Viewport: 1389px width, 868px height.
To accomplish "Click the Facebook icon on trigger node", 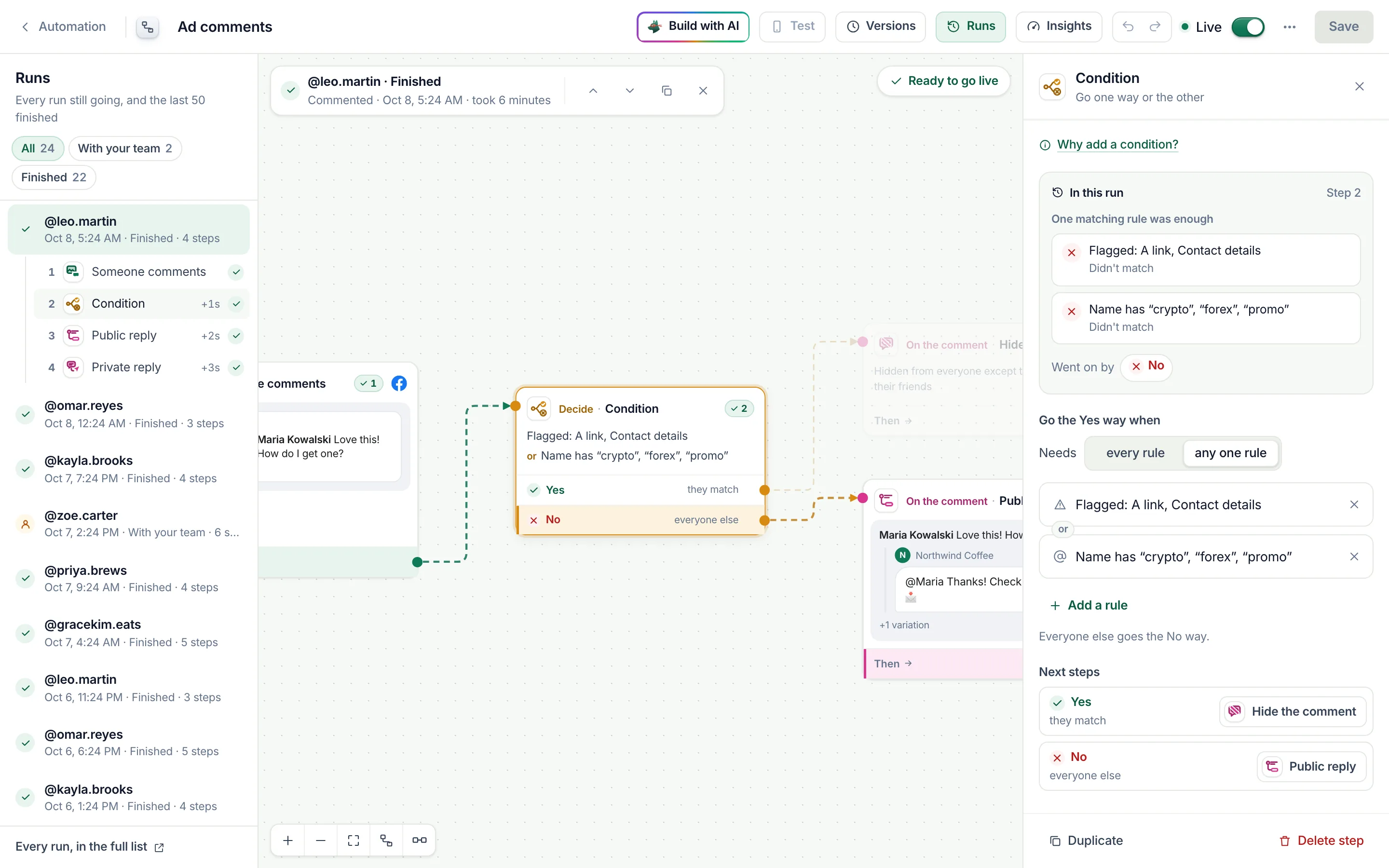I will point(399,383).
